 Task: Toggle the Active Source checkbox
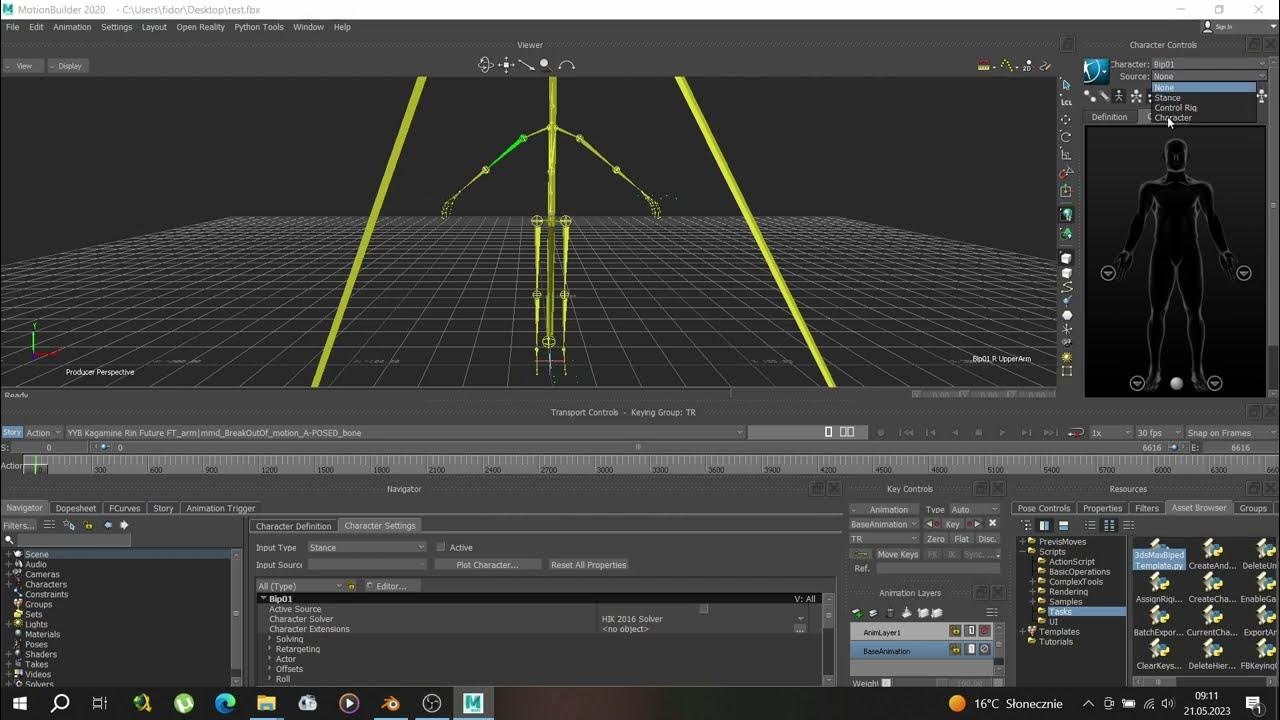pos(704,609)
